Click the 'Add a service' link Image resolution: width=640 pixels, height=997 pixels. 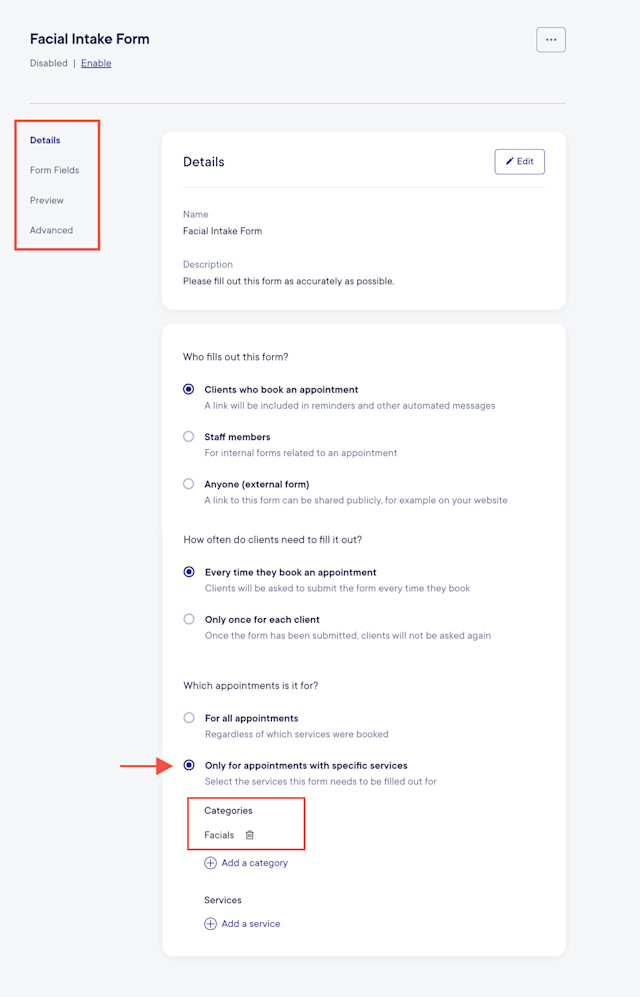coord(248,924)
